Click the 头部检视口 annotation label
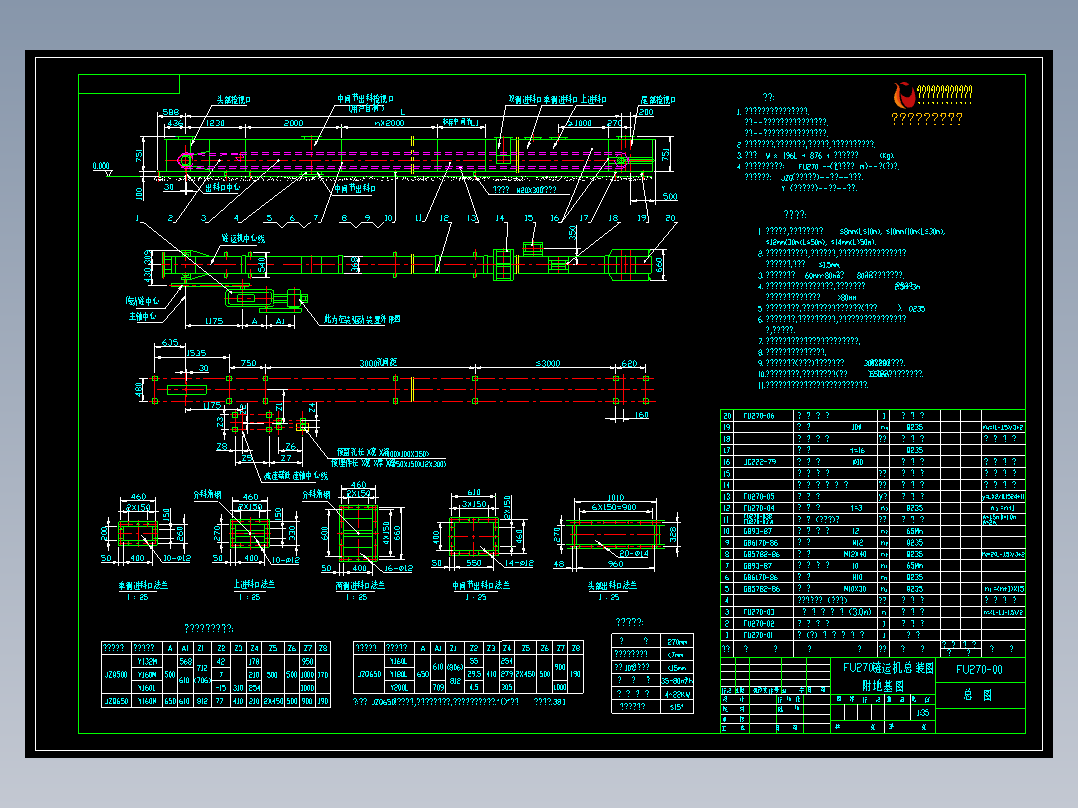 (x=234, y=100)
